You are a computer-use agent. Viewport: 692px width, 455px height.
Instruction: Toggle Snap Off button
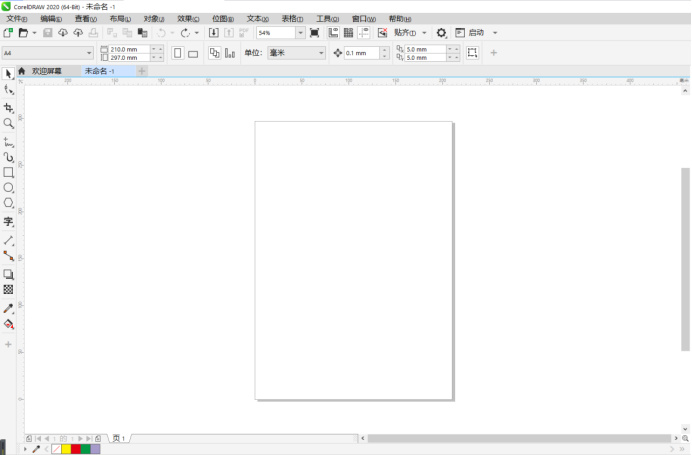point(382,33)
